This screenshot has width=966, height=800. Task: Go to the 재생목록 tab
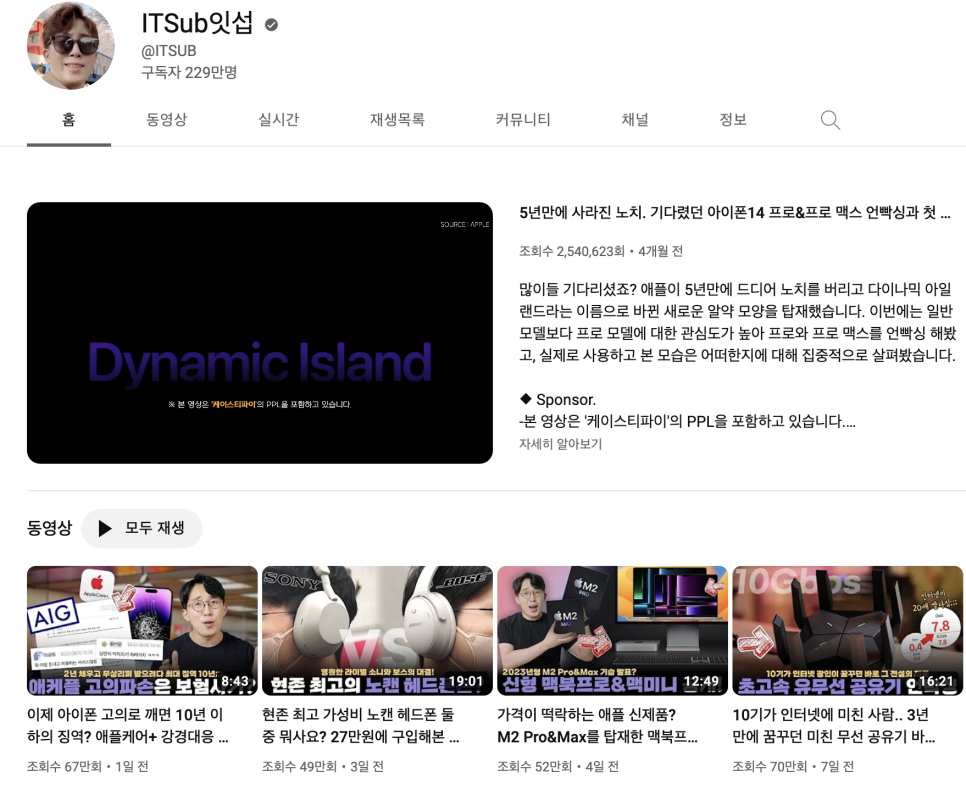397,119
